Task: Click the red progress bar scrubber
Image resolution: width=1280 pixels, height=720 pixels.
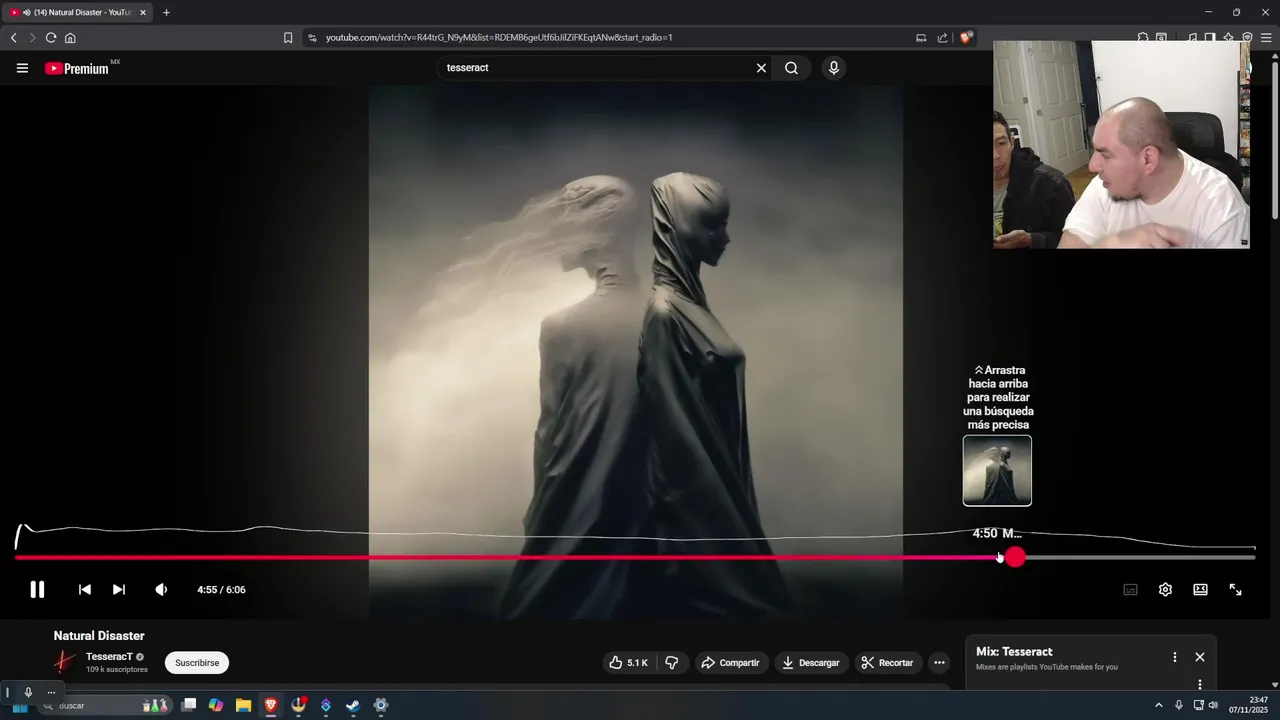Action: click(x=1015, y=558)
